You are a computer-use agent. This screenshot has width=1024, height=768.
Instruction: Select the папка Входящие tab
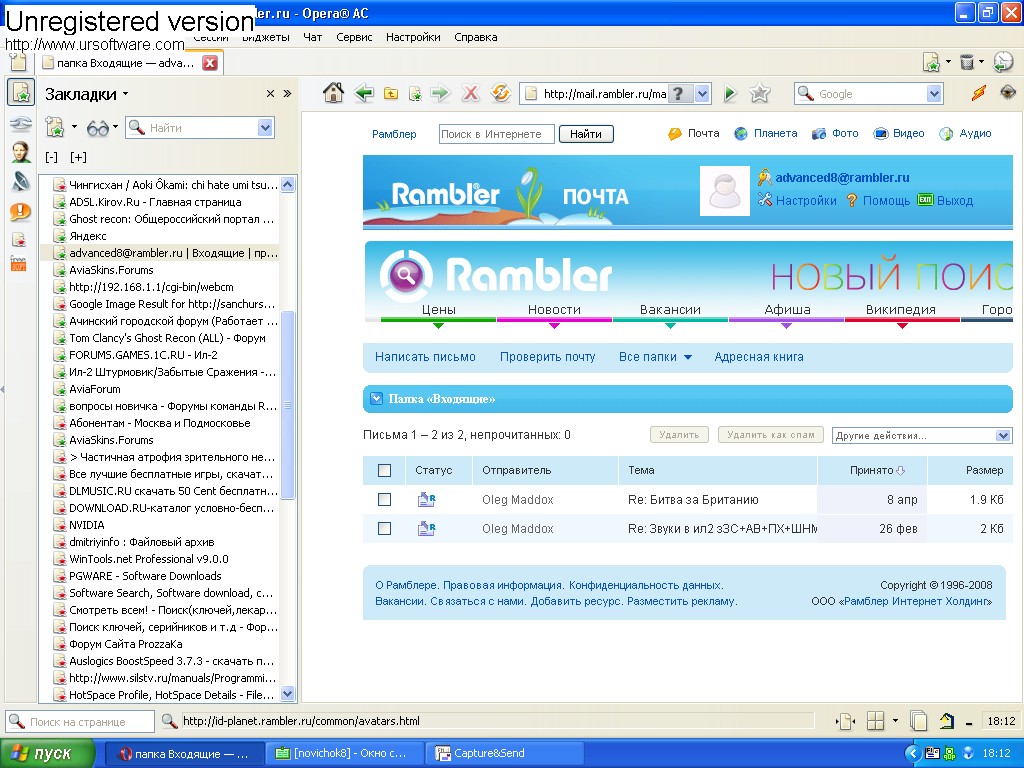[127, 63]
